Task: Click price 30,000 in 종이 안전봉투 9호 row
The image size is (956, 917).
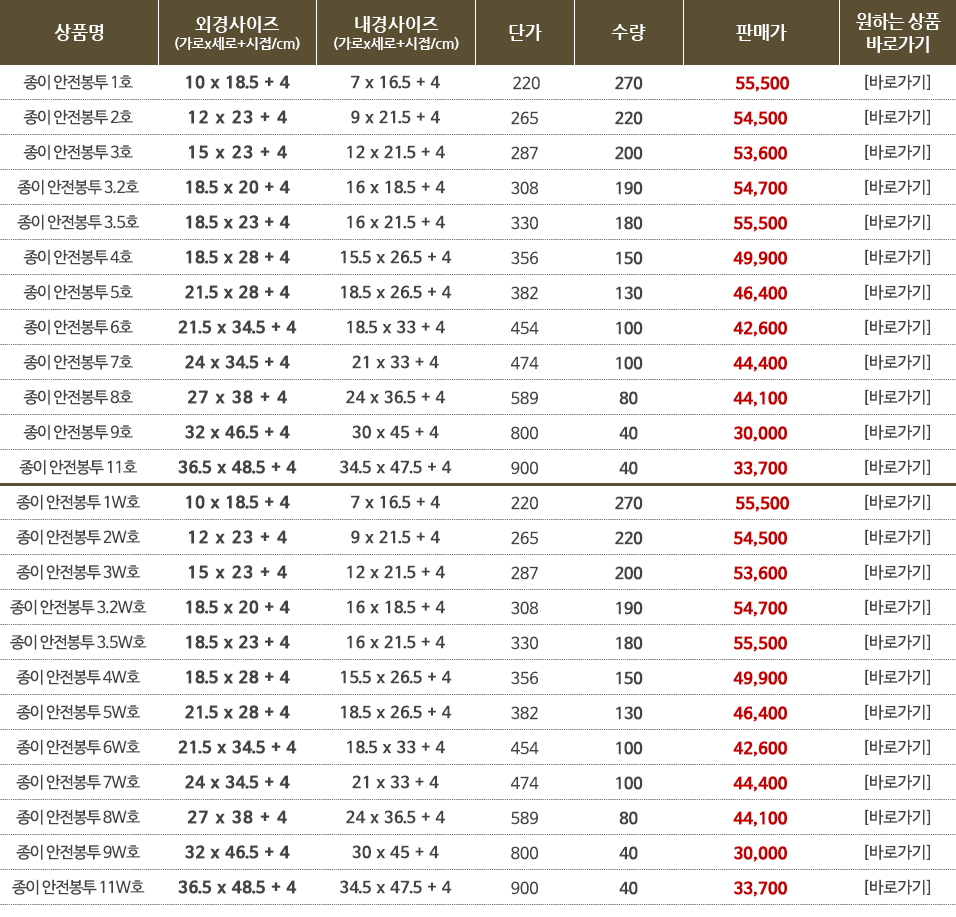Action: click(x=760, y=433)
